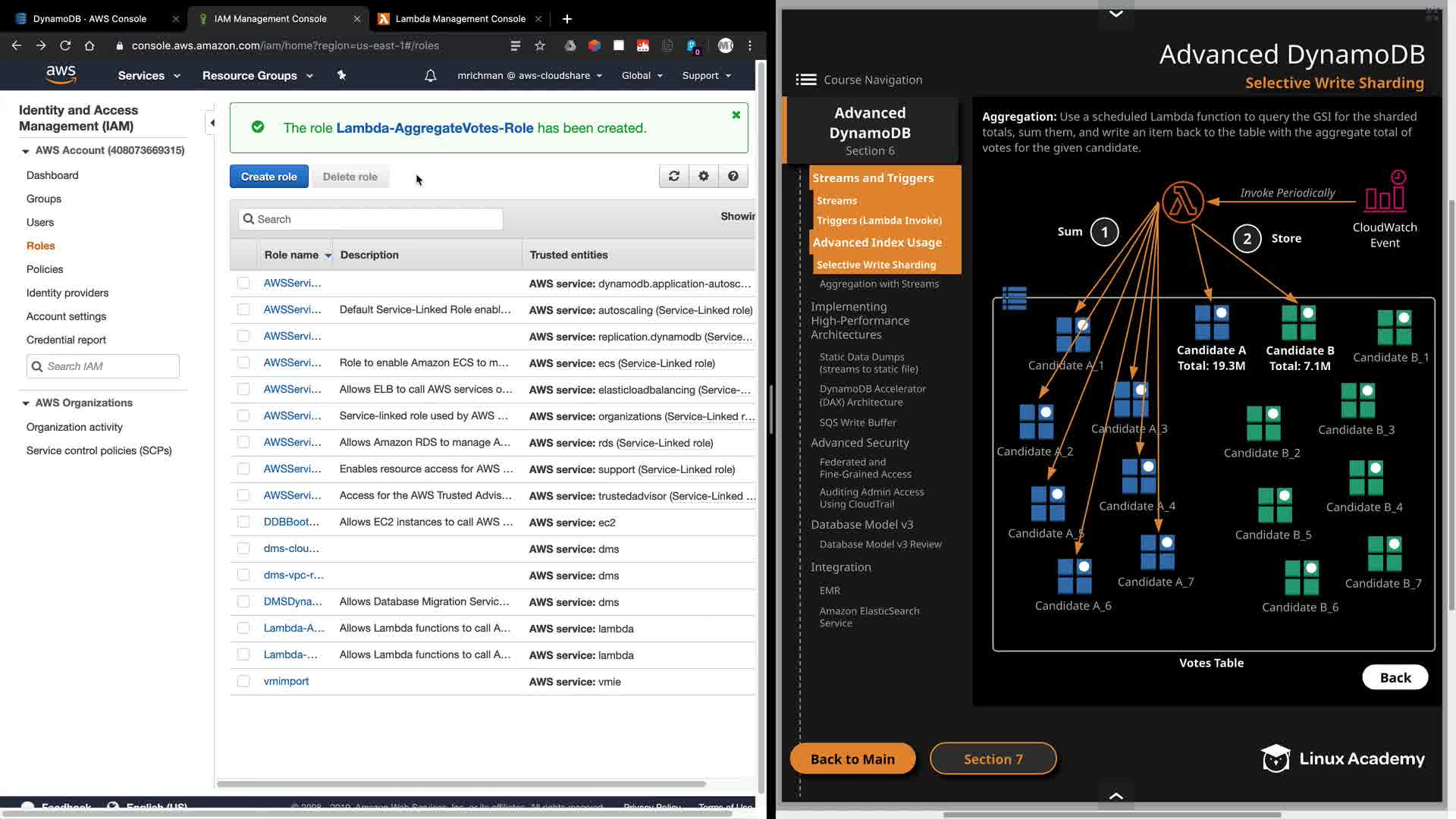1456x819 pixels.
Task: Collapse the IAM sidebar with arrow
Action: (212, 123)
